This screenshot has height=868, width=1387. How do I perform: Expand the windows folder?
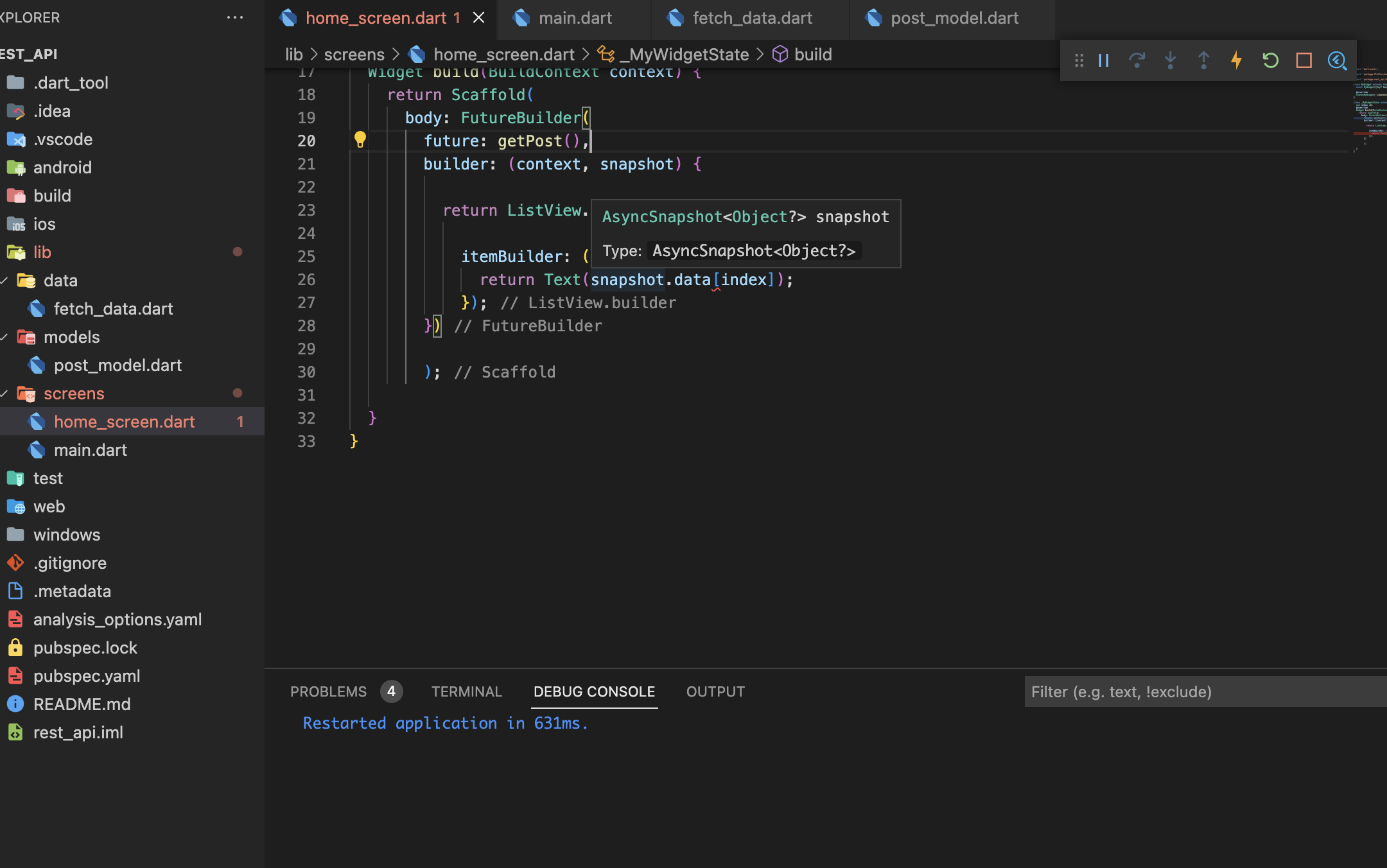132,535
